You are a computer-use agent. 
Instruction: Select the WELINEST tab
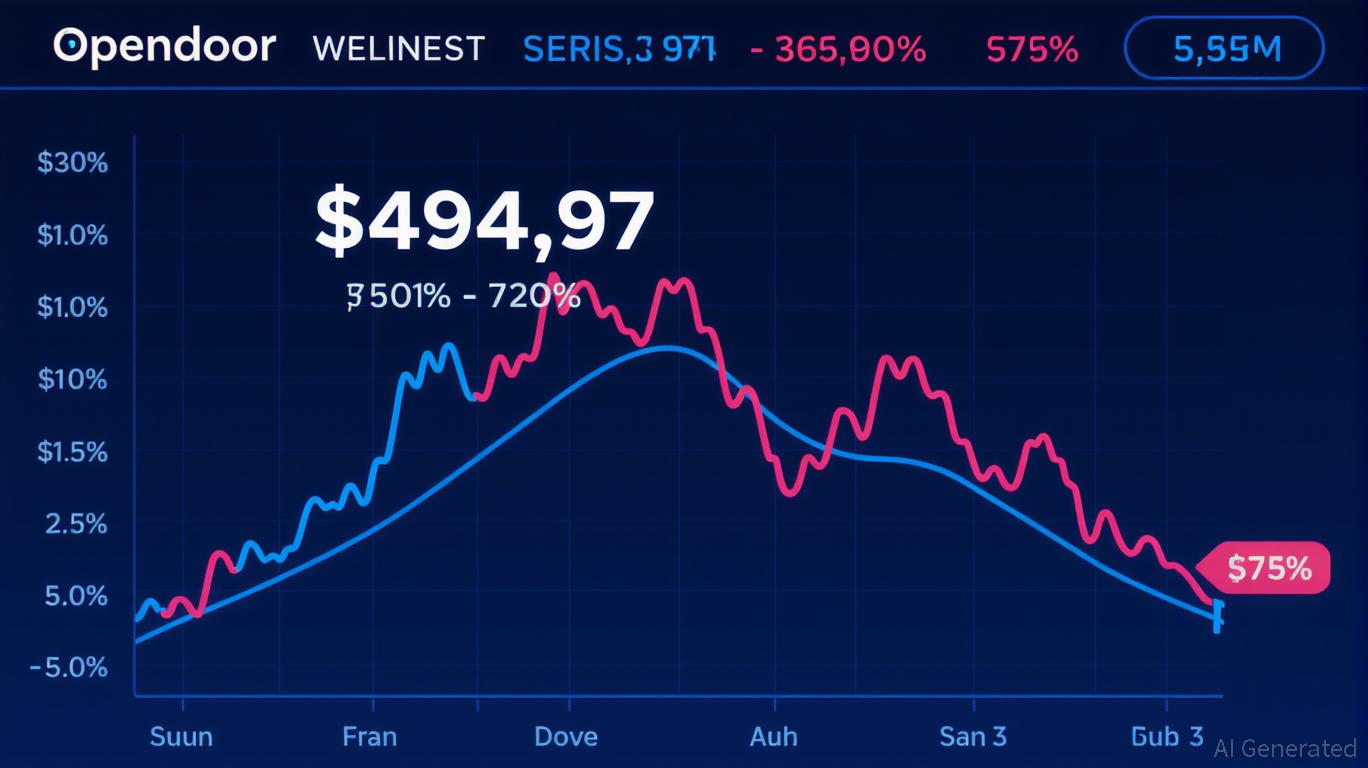[x=398, y=48]
